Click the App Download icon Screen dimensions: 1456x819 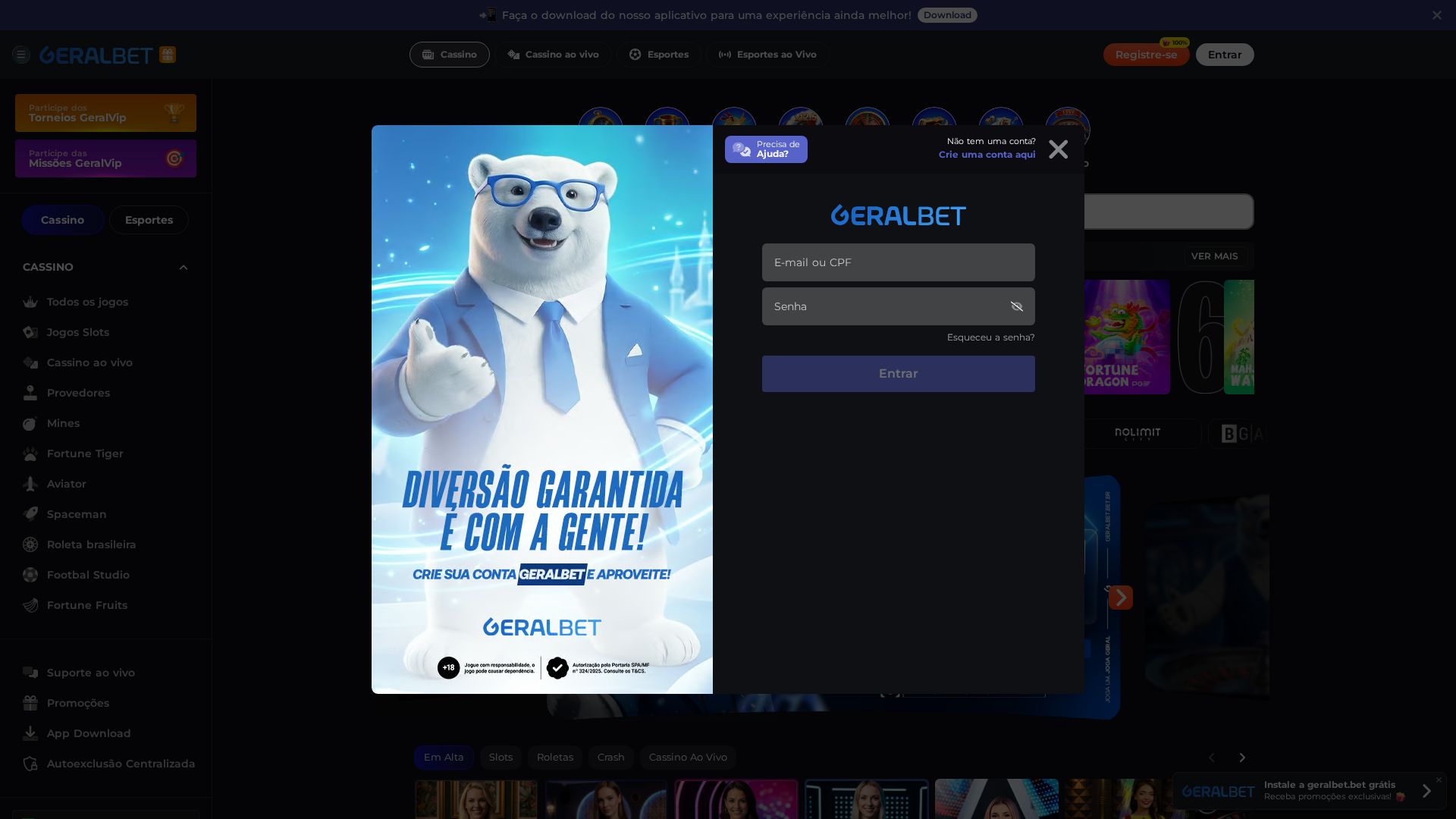[x=30, y=733]
